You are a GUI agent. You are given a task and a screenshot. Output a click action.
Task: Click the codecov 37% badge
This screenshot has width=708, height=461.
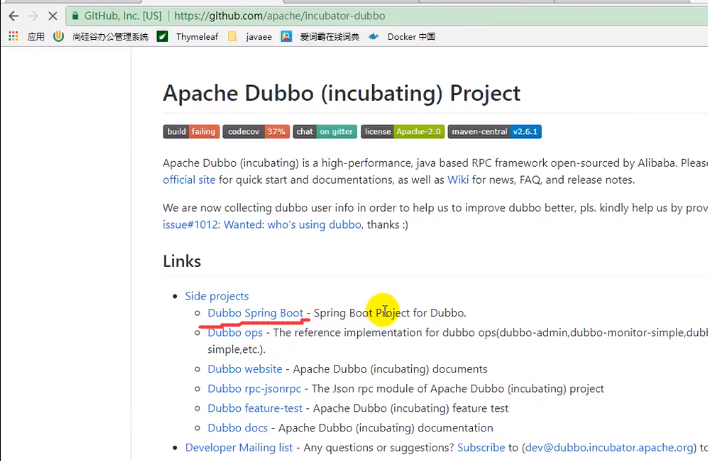coord(256,131)
